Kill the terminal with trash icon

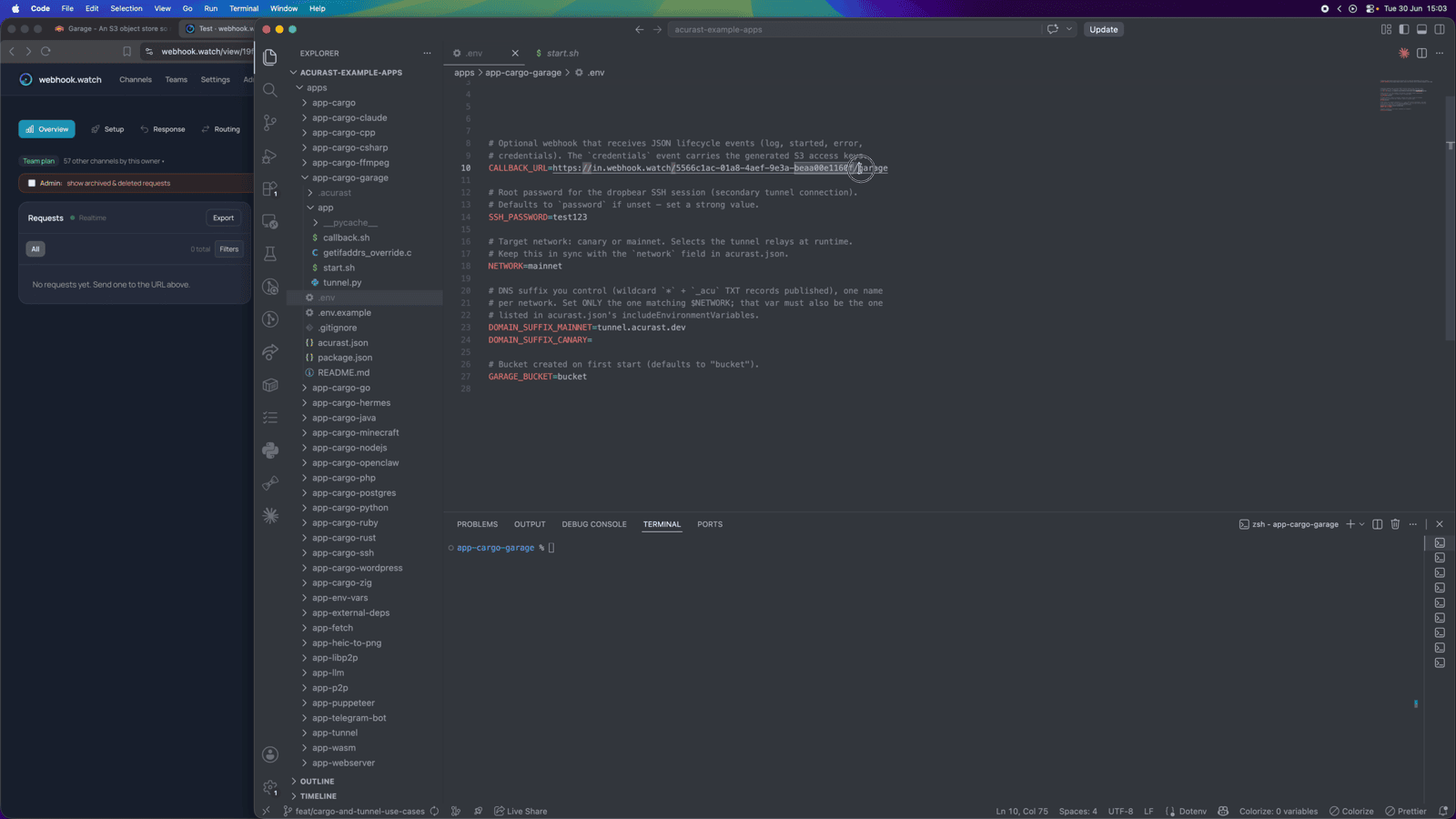click(x=1395, y=524)
